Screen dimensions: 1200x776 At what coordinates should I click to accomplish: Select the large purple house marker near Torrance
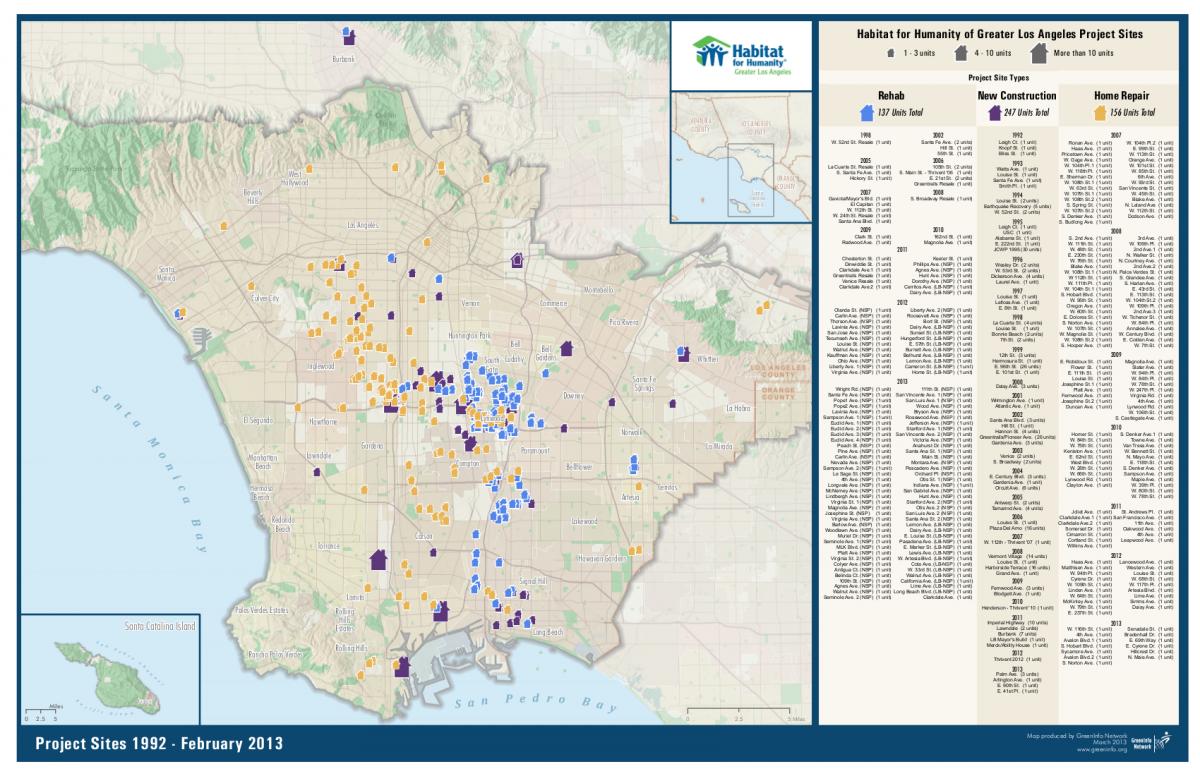coord(378,559)
